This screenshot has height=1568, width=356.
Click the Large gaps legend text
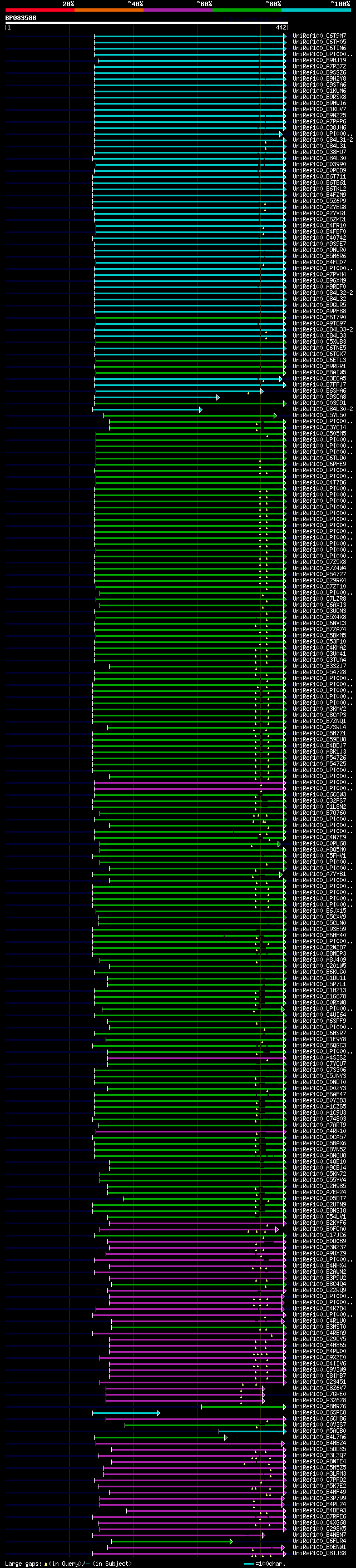pos(68,1564)
